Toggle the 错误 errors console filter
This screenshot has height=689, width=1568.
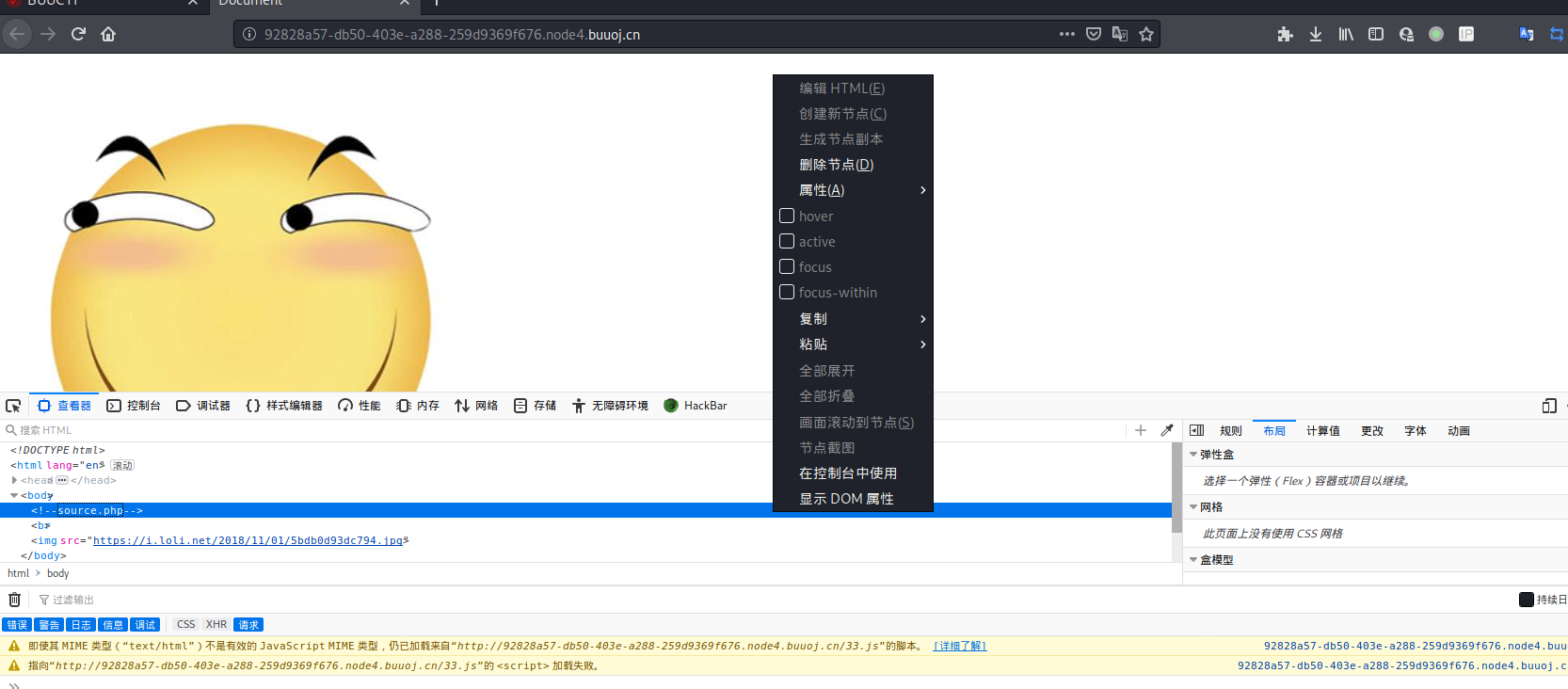click(17, 625)
